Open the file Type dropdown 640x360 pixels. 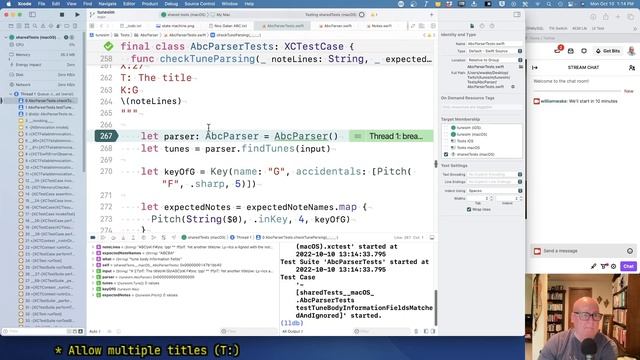coord(495,51)
